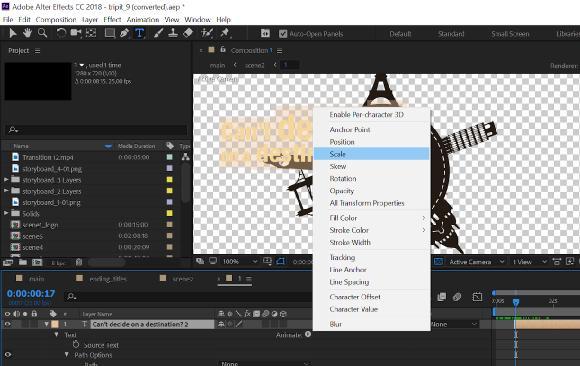The image size is (580, 366).
Task: Toggle the Auto-Open Panels checkbox
Action: (283, 34)
